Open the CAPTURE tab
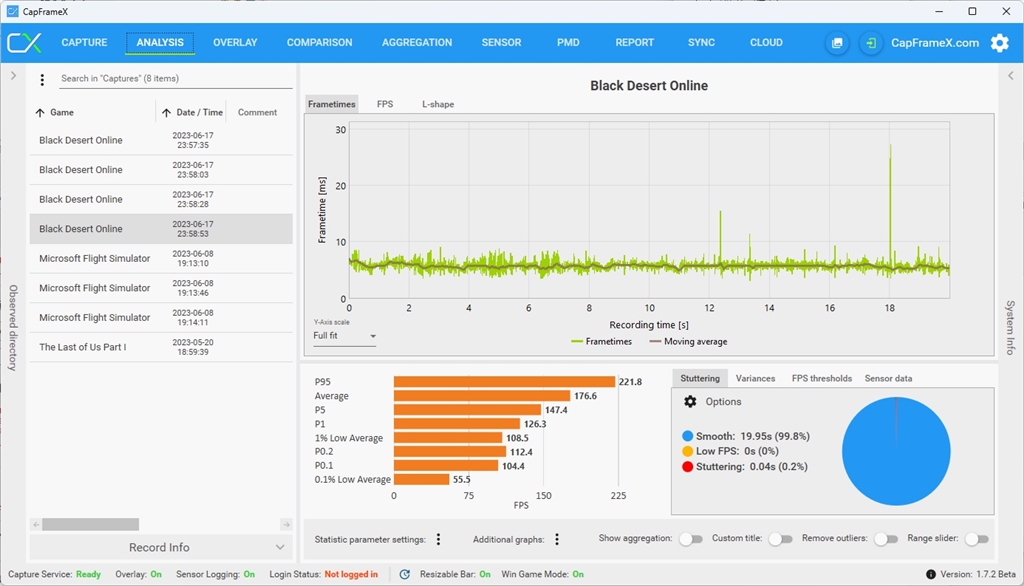Image resolution: width=1024 pixels, height=586 pixels. point(84,42)
